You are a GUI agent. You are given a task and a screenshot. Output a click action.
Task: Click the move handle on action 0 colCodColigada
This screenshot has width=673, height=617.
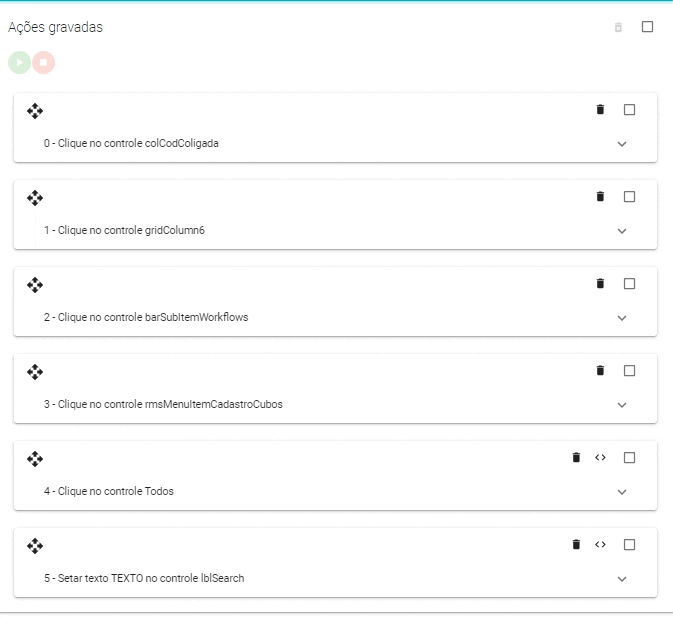click(35, 111)
